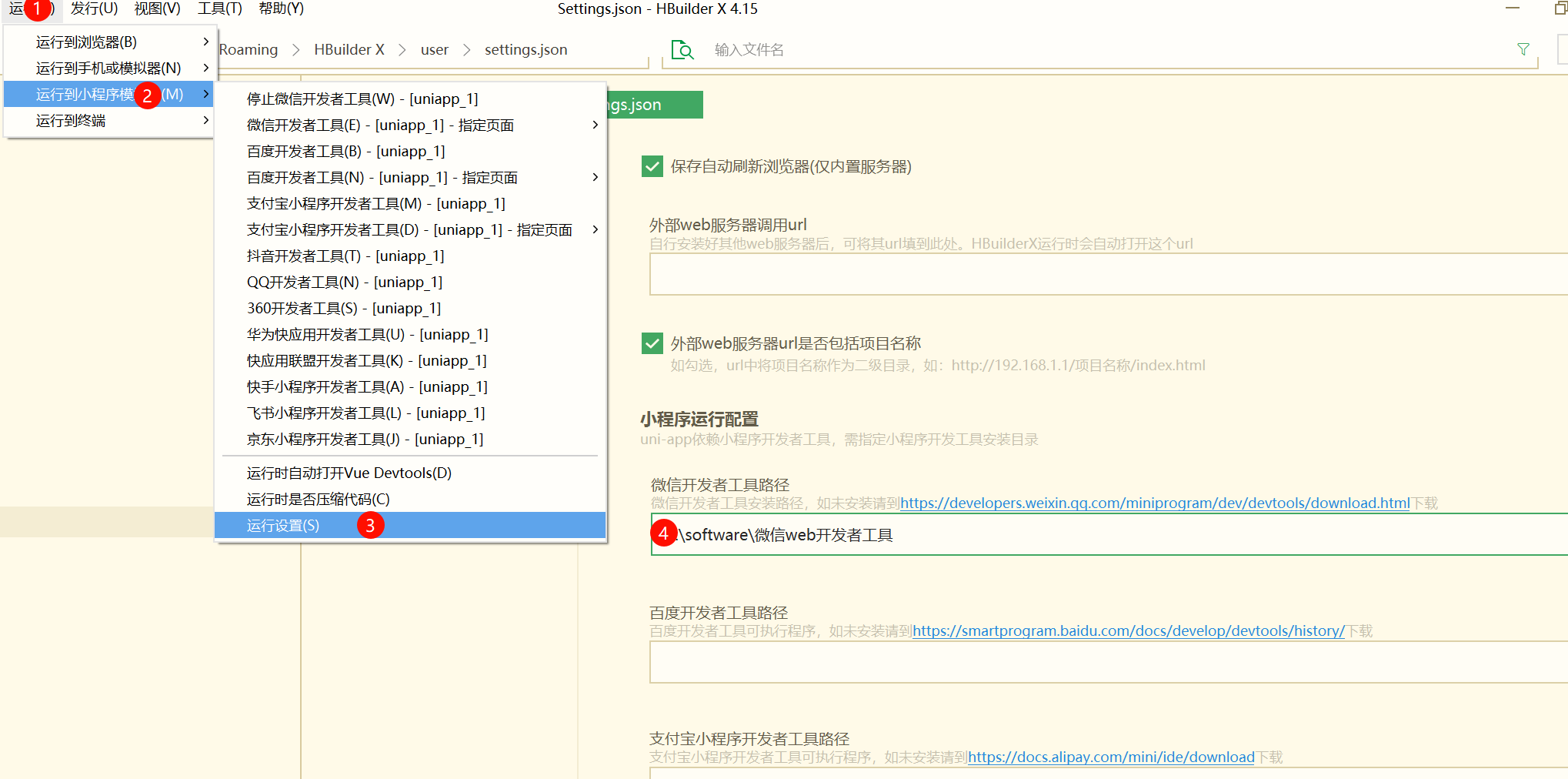The image size is (1568, 779).
Task: Expand the 运行到浏览器(B) submenu arrow
Action: pyautogui.click(x=205, y=42)
